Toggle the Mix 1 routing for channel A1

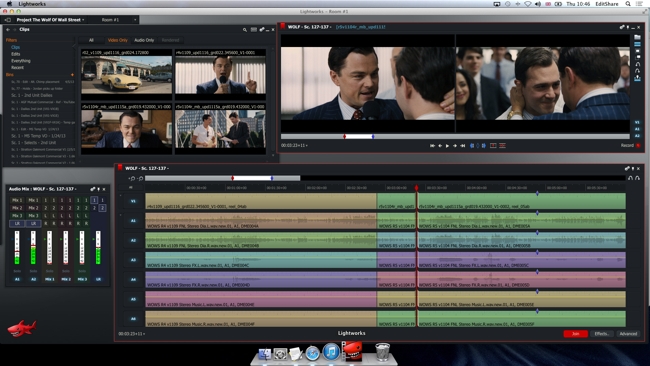tap(17, 200)
